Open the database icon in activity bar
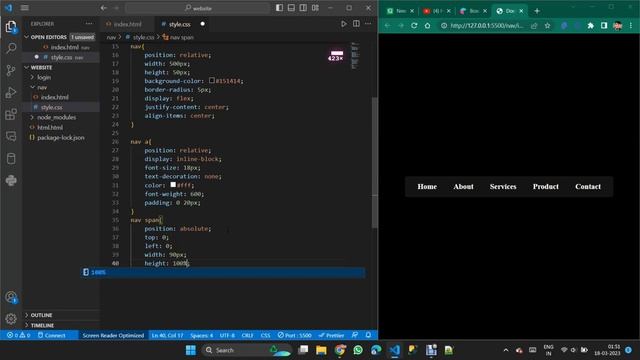Viewport: 640px width, 360px height. point(11,158)
